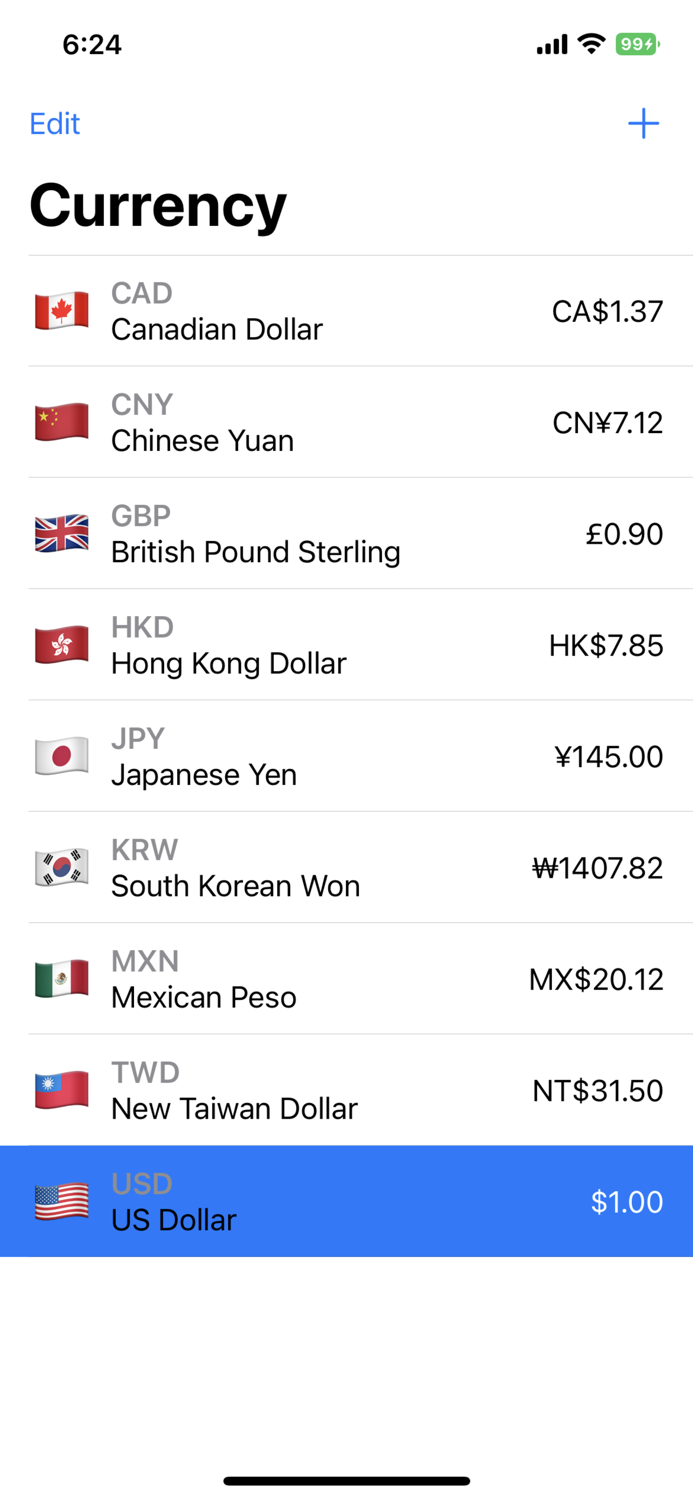The height and width of the screenshot is (1500, 693).
Task: Click the Mexican flag icon
Action: (x=62, y=978)
